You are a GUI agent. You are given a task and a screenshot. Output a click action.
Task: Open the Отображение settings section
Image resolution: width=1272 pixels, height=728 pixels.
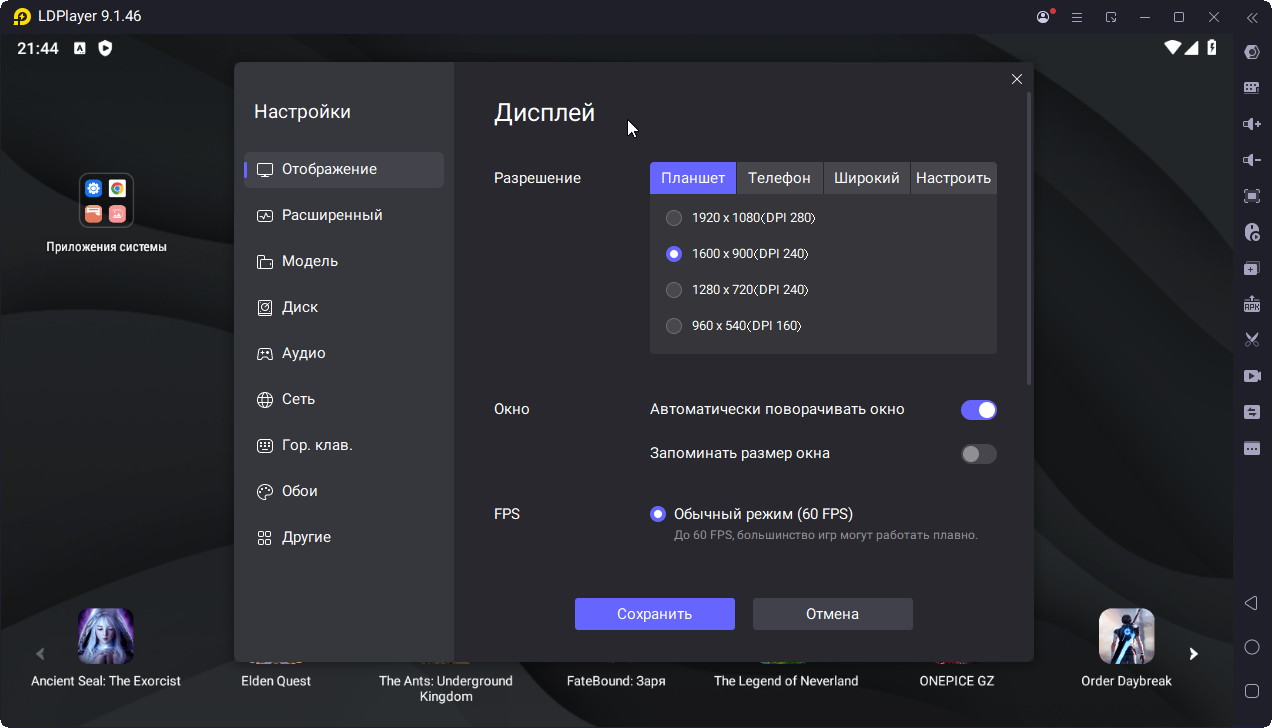tap(344, 170)
